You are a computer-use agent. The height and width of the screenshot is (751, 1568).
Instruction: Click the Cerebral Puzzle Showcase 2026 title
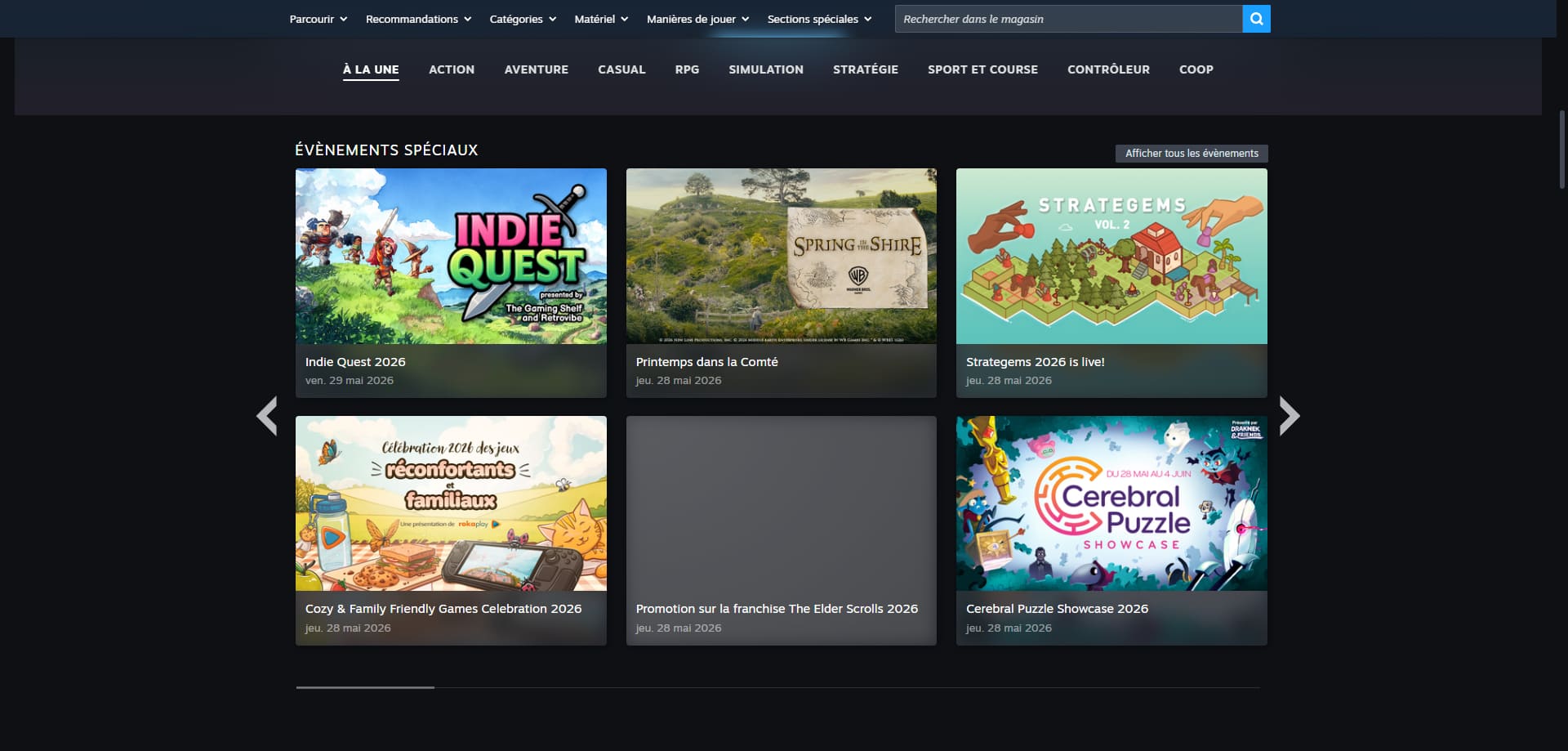click(x=1057, y=609)
